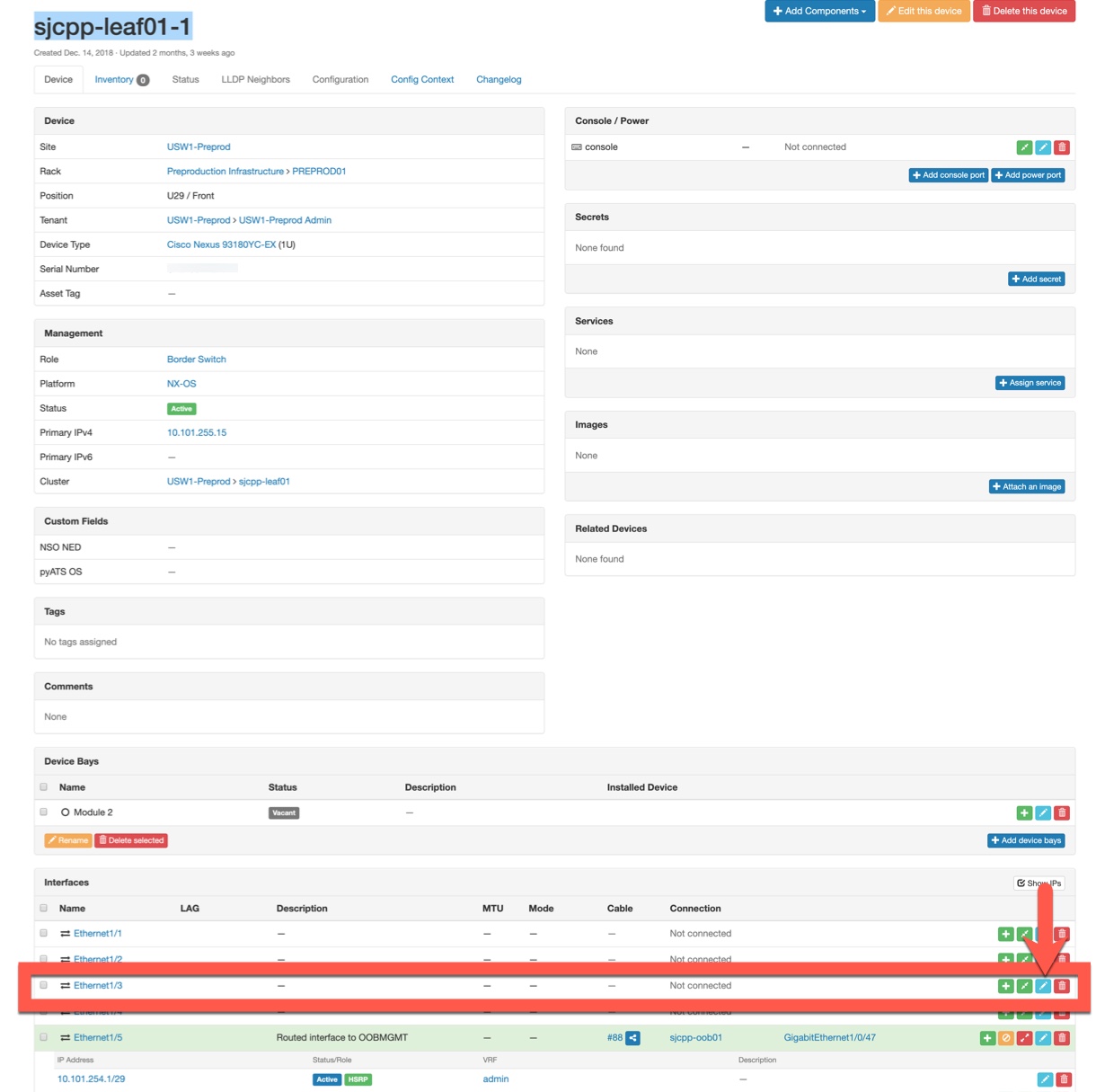The width and height of the screenshot is (1096, 1092).
Task: Click the Add console port button
Action: click(x=948, y=175)
